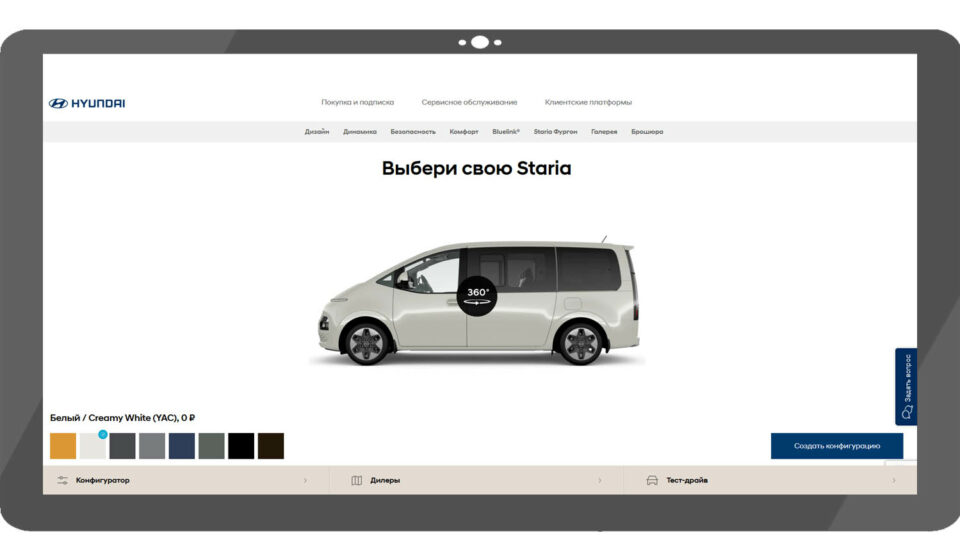
Task: Click the Hyundai logo
Action: point(87,103)
